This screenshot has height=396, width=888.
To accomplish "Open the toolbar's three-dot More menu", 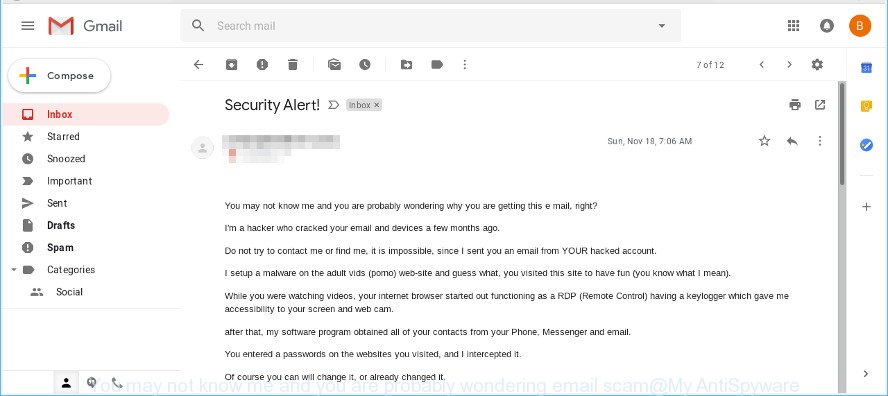I will pos(465,65).
